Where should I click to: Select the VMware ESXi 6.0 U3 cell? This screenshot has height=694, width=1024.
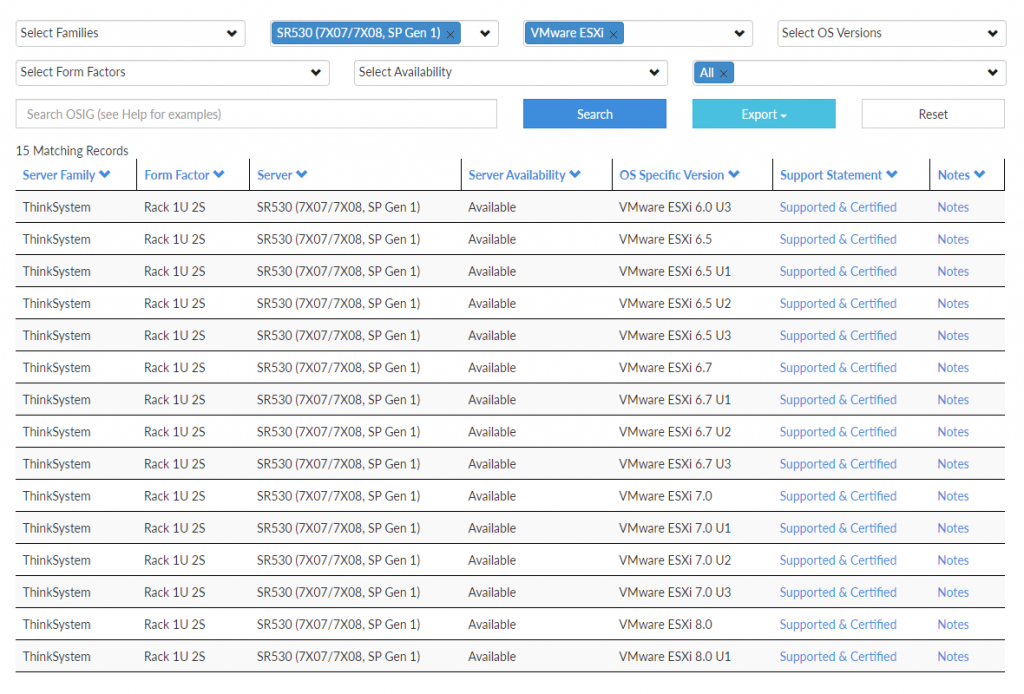[675, 207]
